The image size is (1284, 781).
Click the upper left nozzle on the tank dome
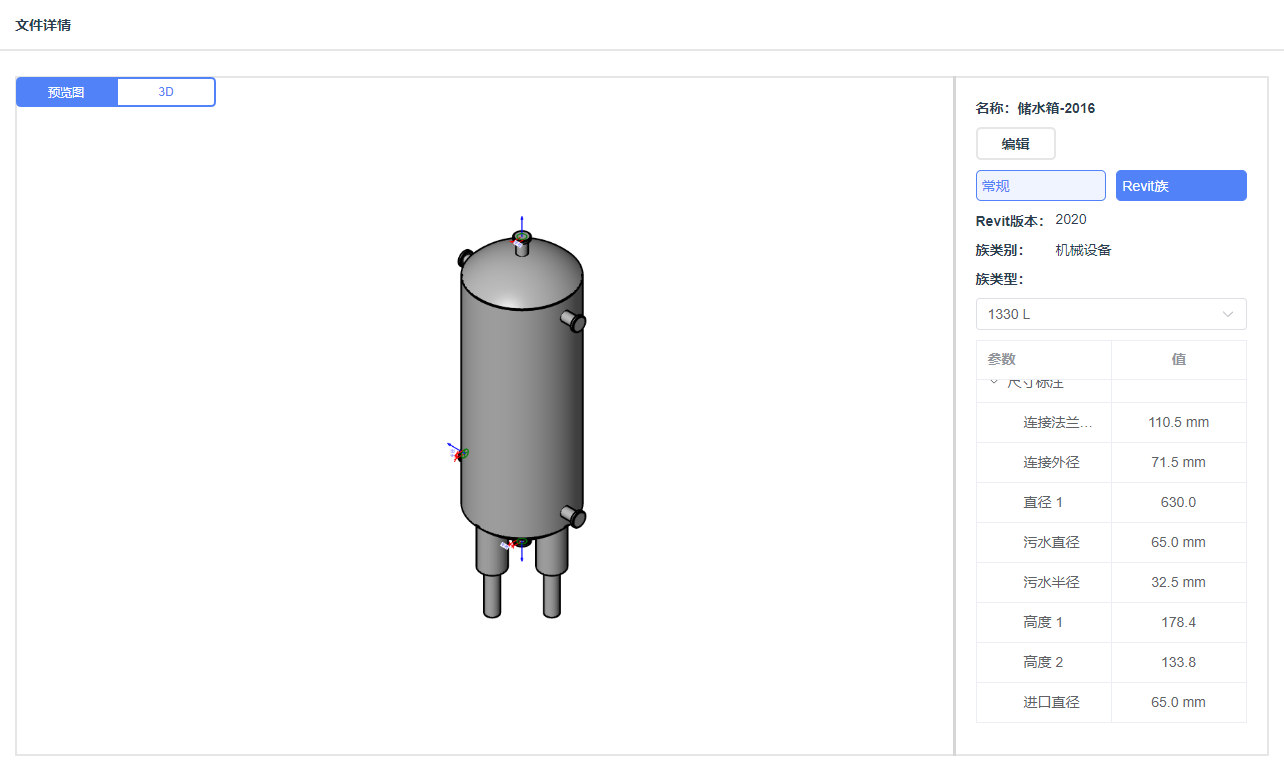click(x=465, y=258)
